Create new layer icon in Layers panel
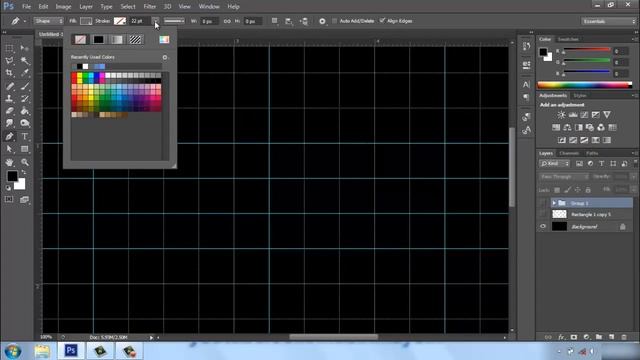Screen dimensions: 640x360 pyautogui.click(x=611, y=337)
